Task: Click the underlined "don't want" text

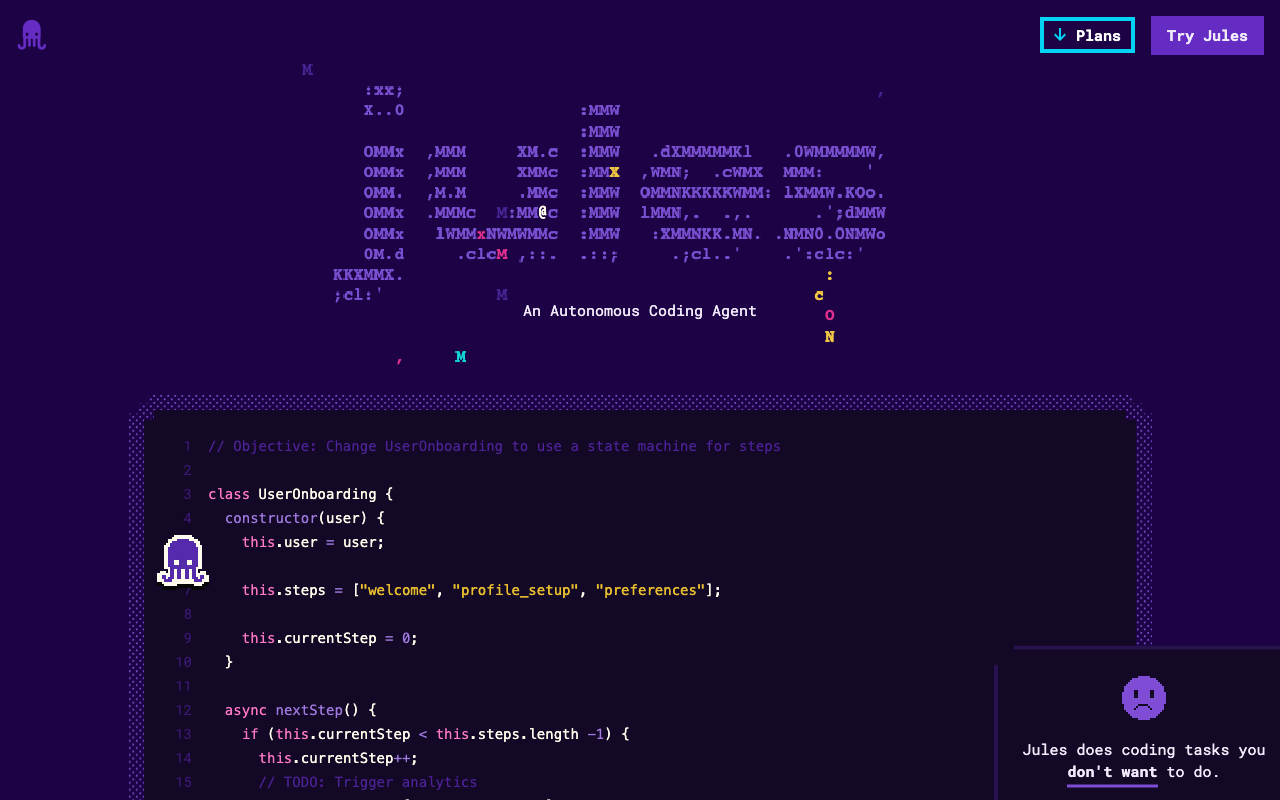Action: point(1112,772)
